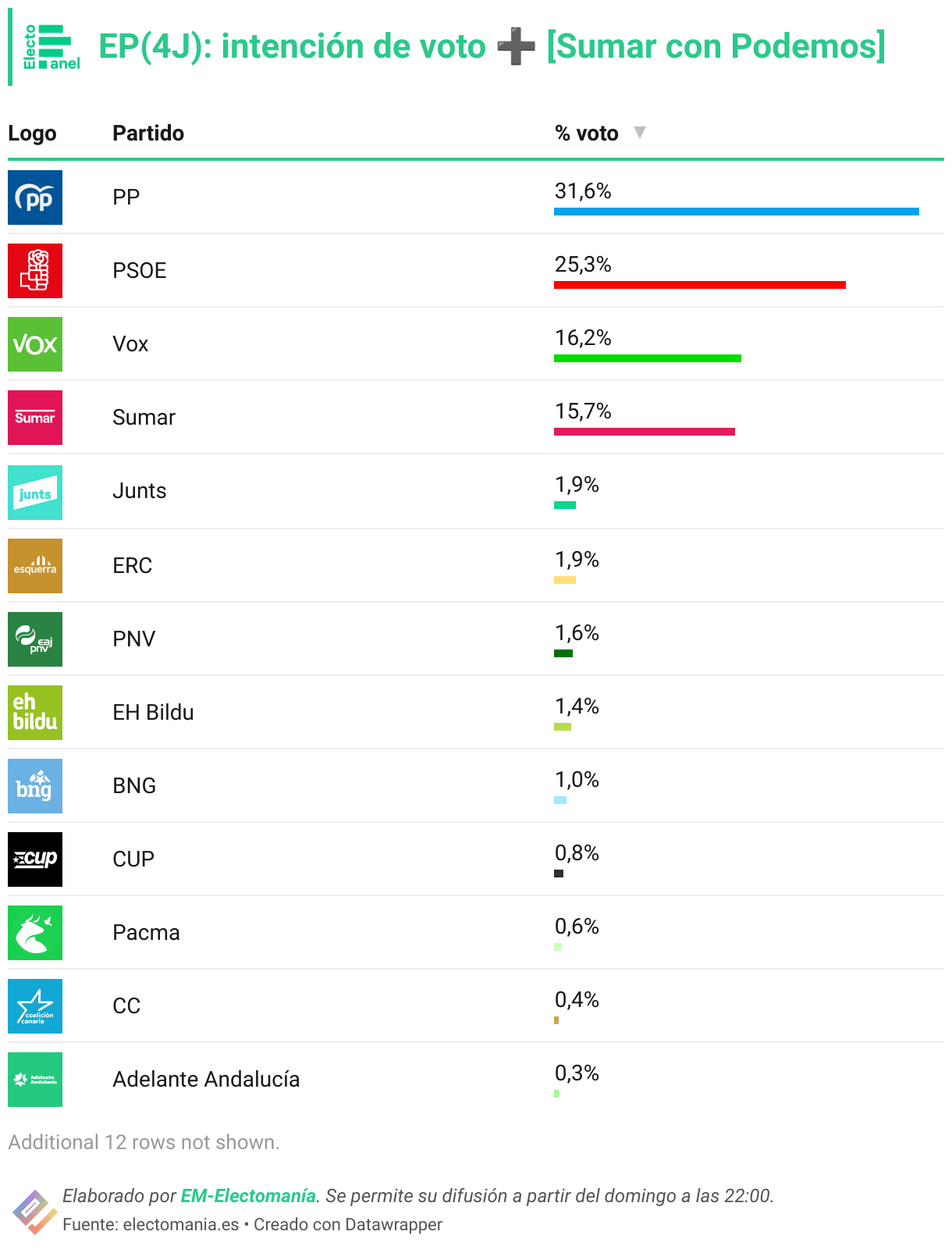The image size is (952, 1249).
Task: Click the red PSOE vote bar
Action: tap(699, 285)
